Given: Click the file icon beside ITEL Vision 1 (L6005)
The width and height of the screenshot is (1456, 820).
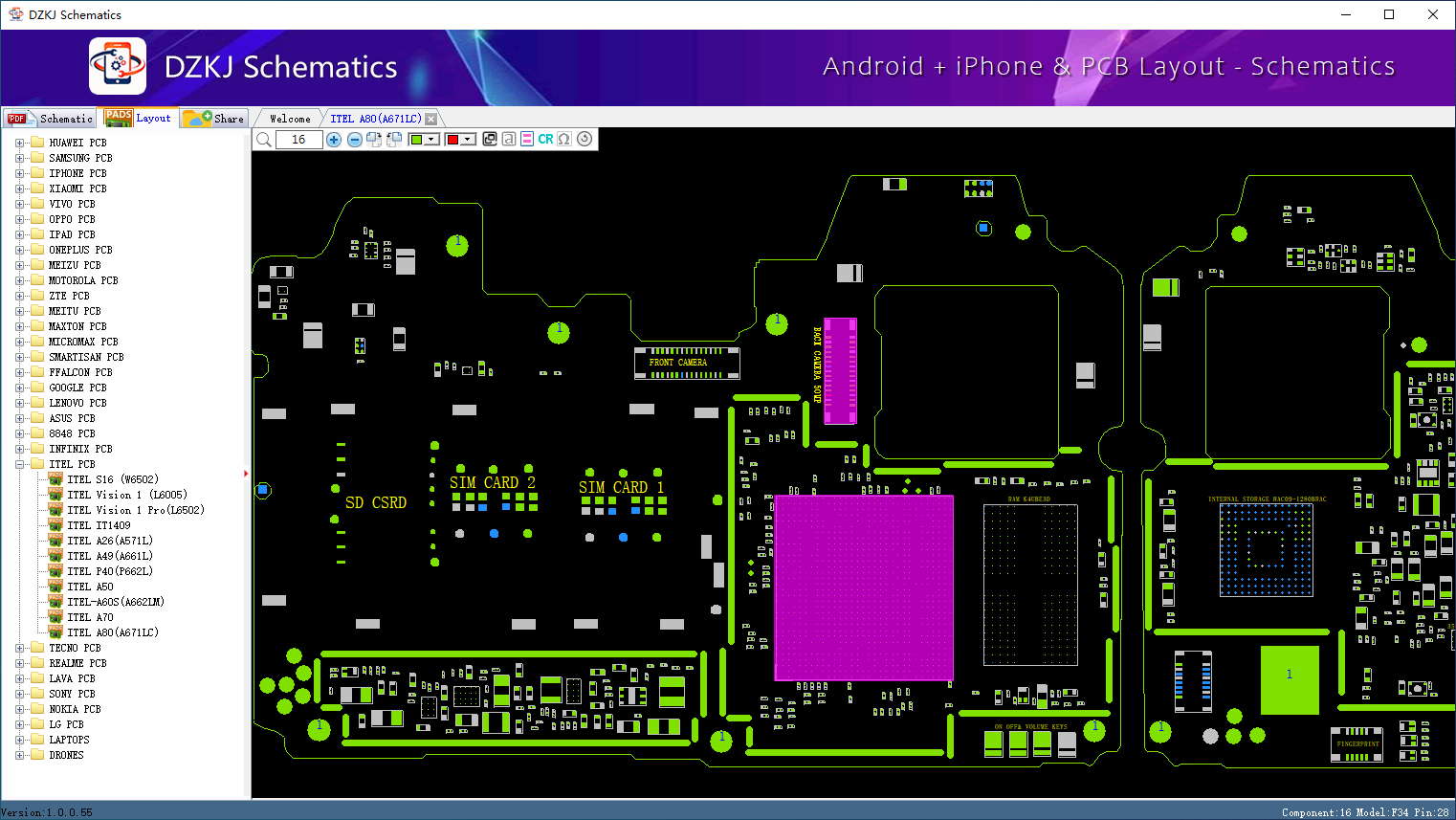Looking at the screenshot, I should pos(55,495).
